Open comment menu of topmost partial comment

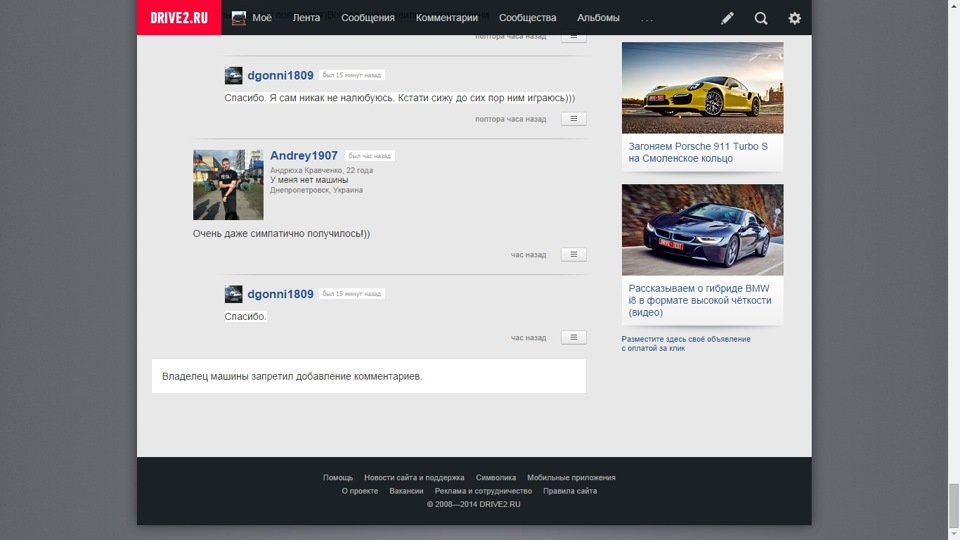574,38
